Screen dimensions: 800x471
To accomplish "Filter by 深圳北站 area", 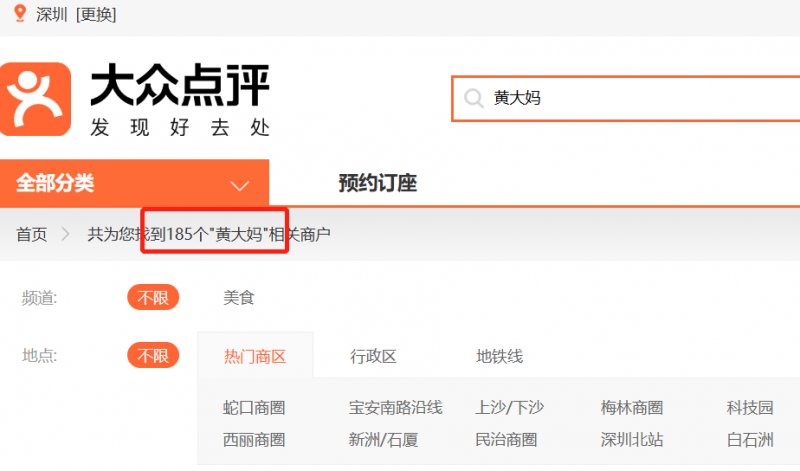I will tap(632, 440).
